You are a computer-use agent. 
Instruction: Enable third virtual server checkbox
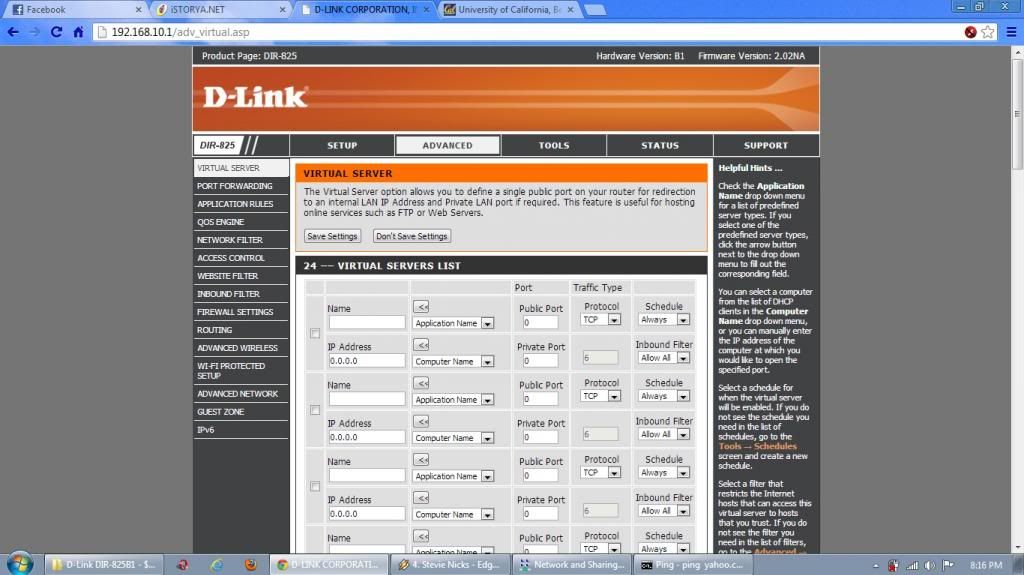click(315, 486)
